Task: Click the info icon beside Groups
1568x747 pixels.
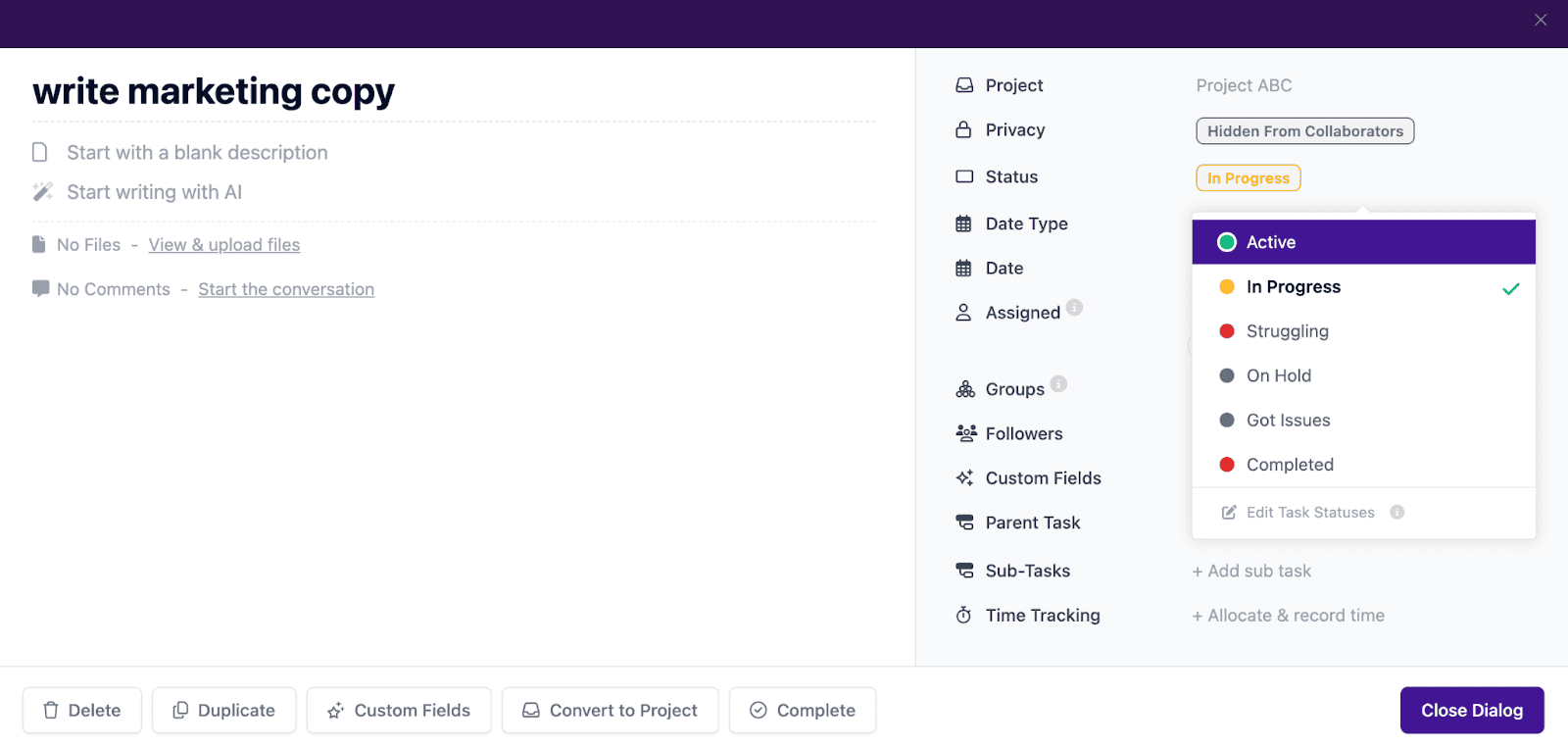Action: [x=1058, y=384]
